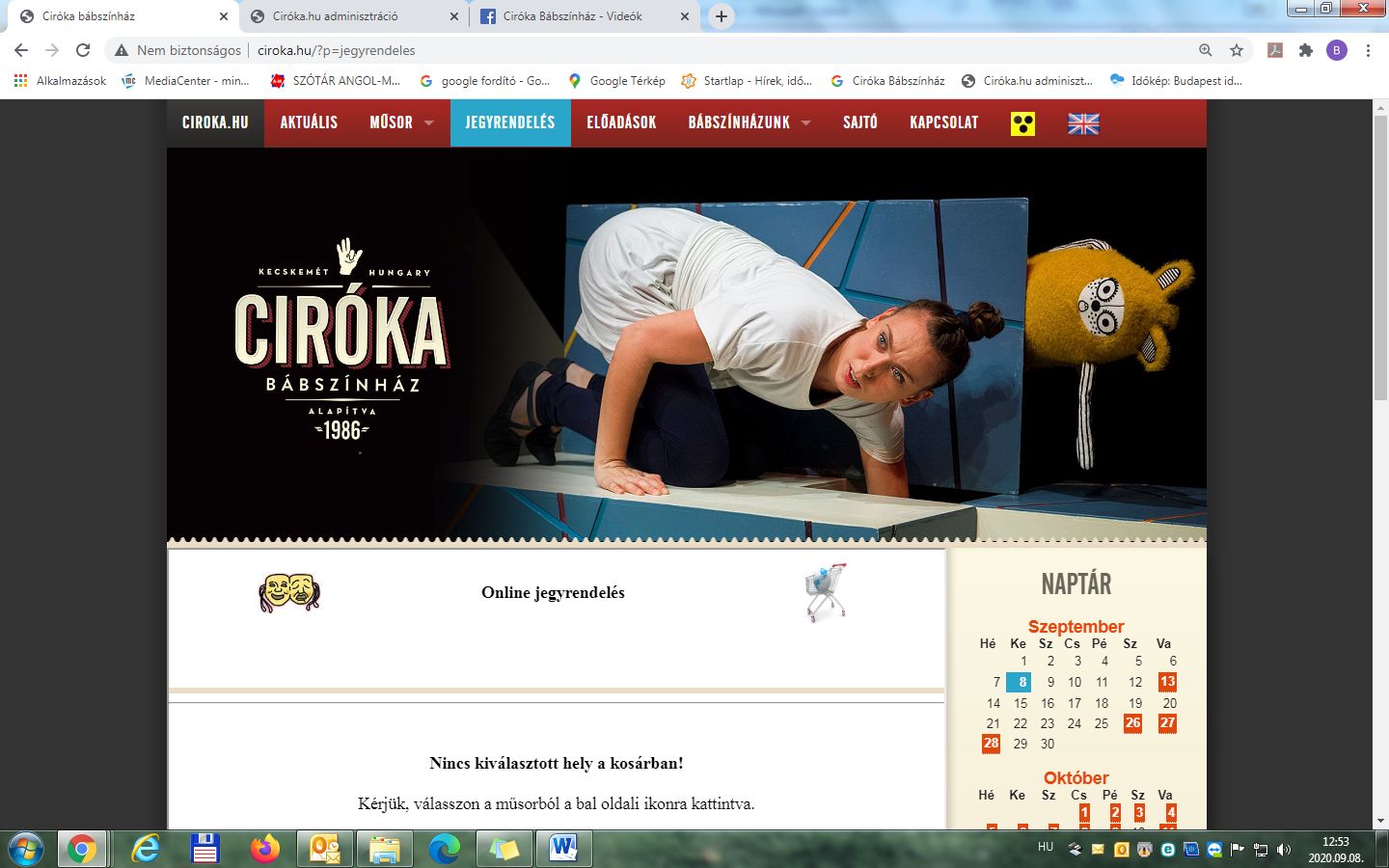Open the Alkalmazások apps bookmark

pyautogui.click(x=60, y=81)
